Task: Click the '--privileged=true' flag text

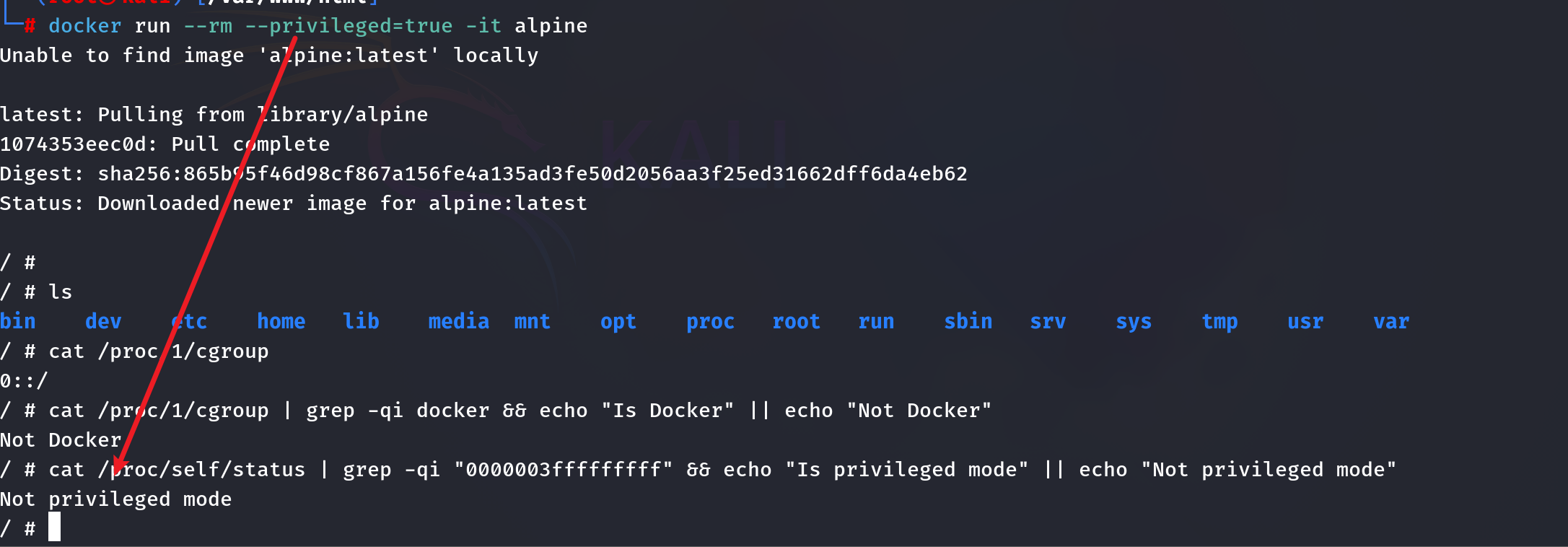Action: point(349,26)
